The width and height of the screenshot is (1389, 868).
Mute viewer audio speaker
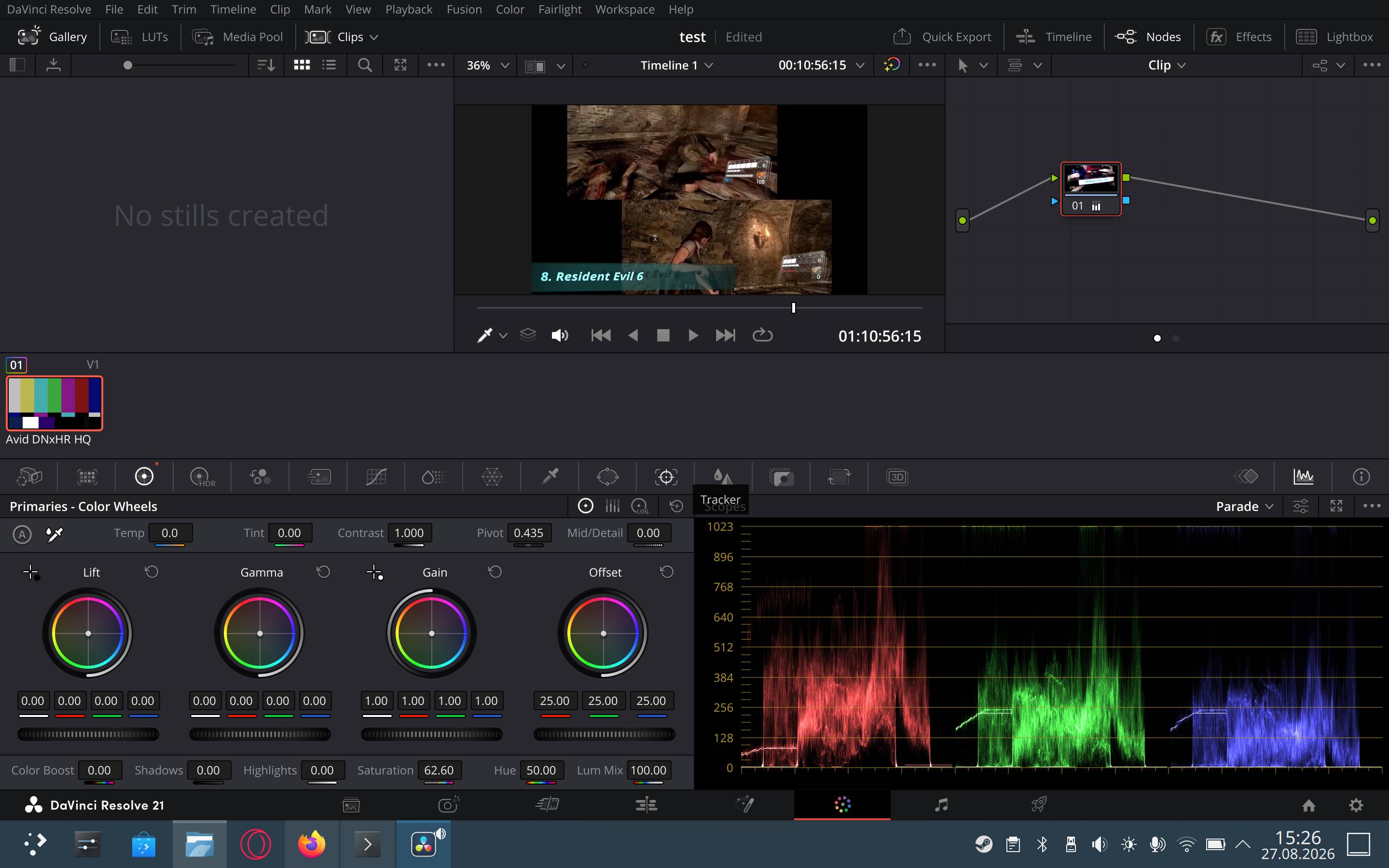pos(560,335)
